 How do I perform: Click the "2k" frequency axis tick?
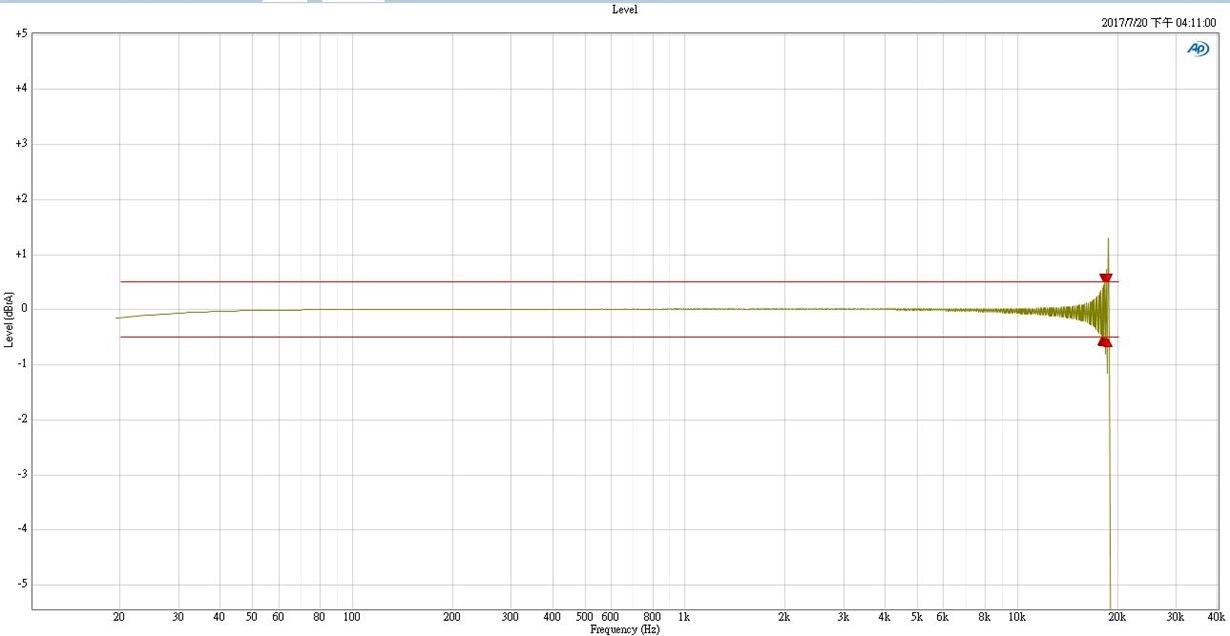pyautogui.click(x=785, y=617)
